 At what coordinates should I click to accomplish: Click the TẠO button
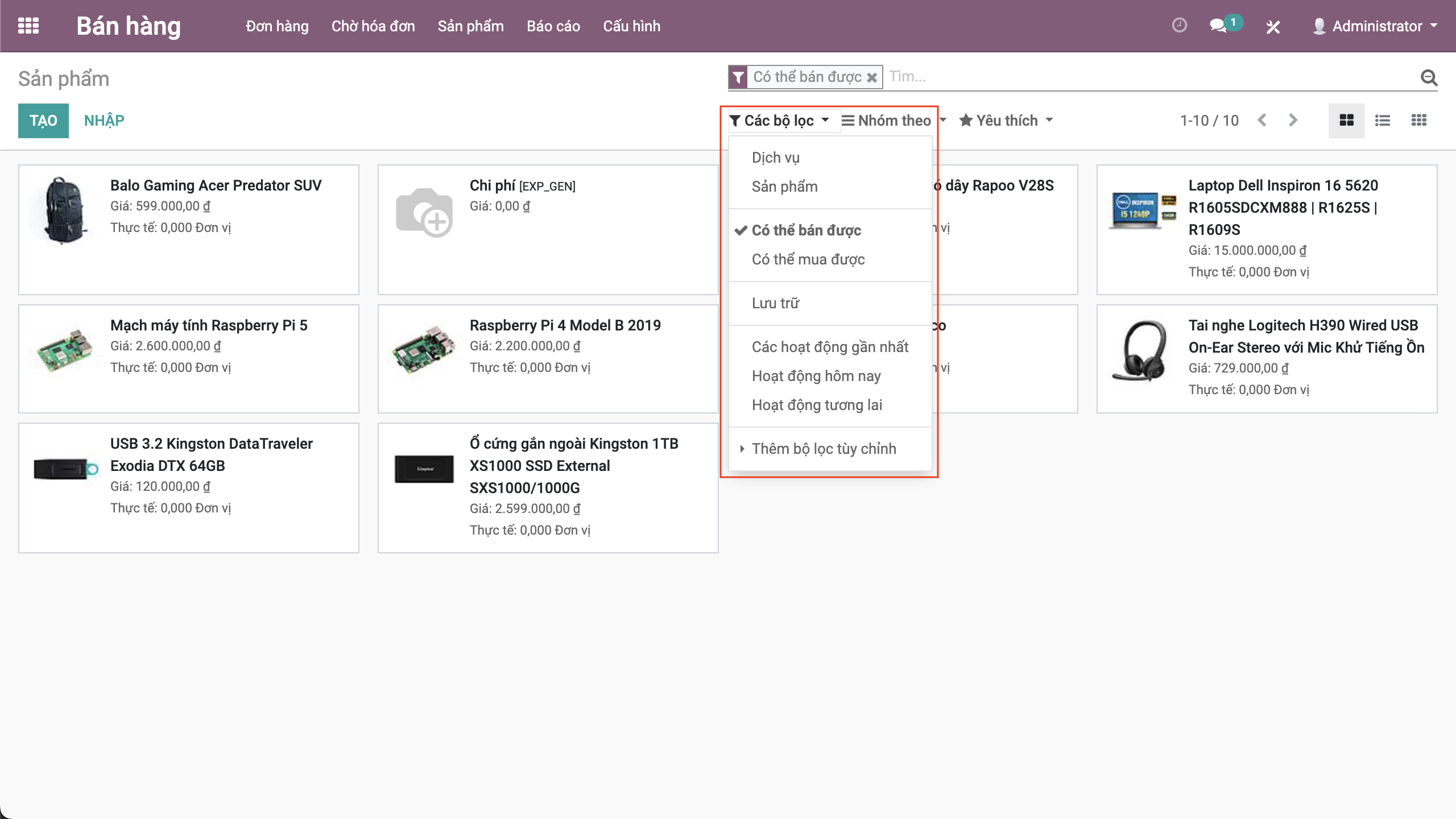[43, 121]
